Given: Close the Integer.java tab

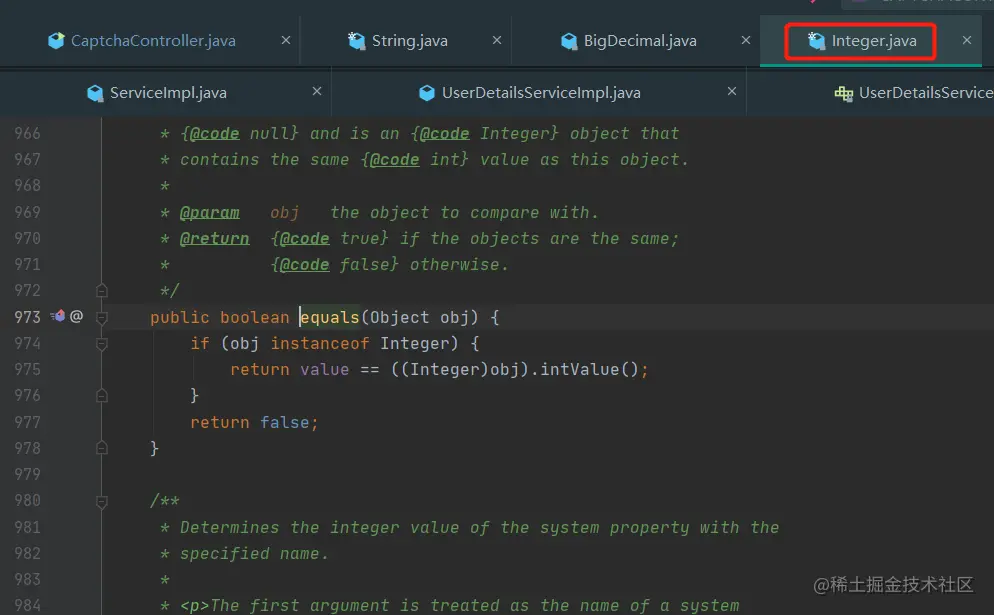Looking at the screenshot, I should point(967,40).
